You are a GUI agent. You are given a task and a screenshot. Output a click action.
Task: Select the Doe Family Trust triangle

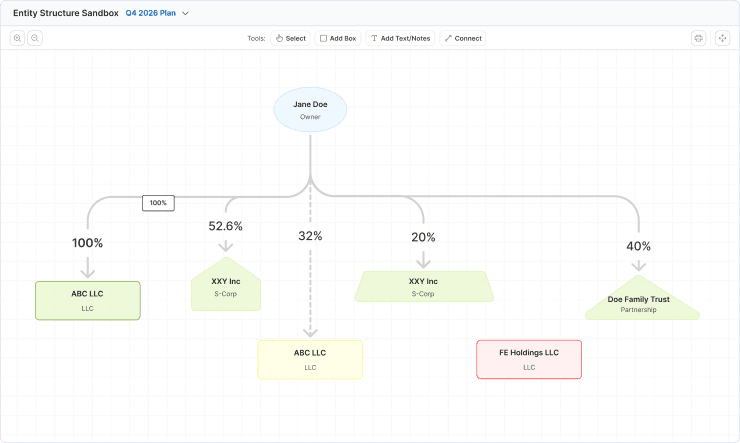tap(642, 298)
